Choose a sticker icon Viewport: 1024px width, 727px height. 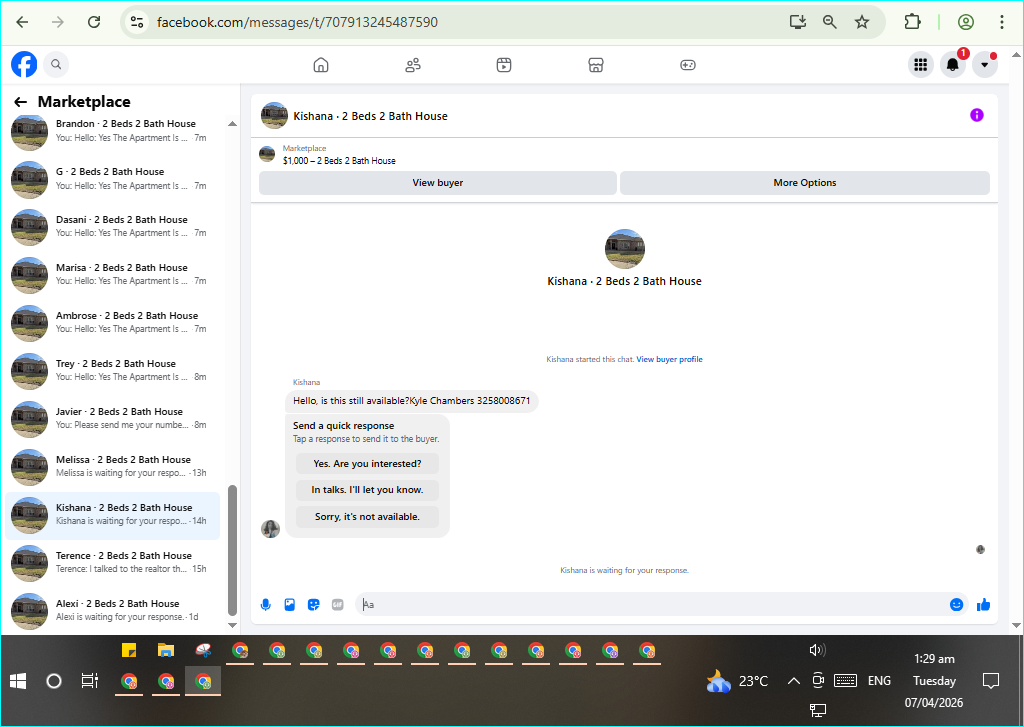click(x=313, y=605)
